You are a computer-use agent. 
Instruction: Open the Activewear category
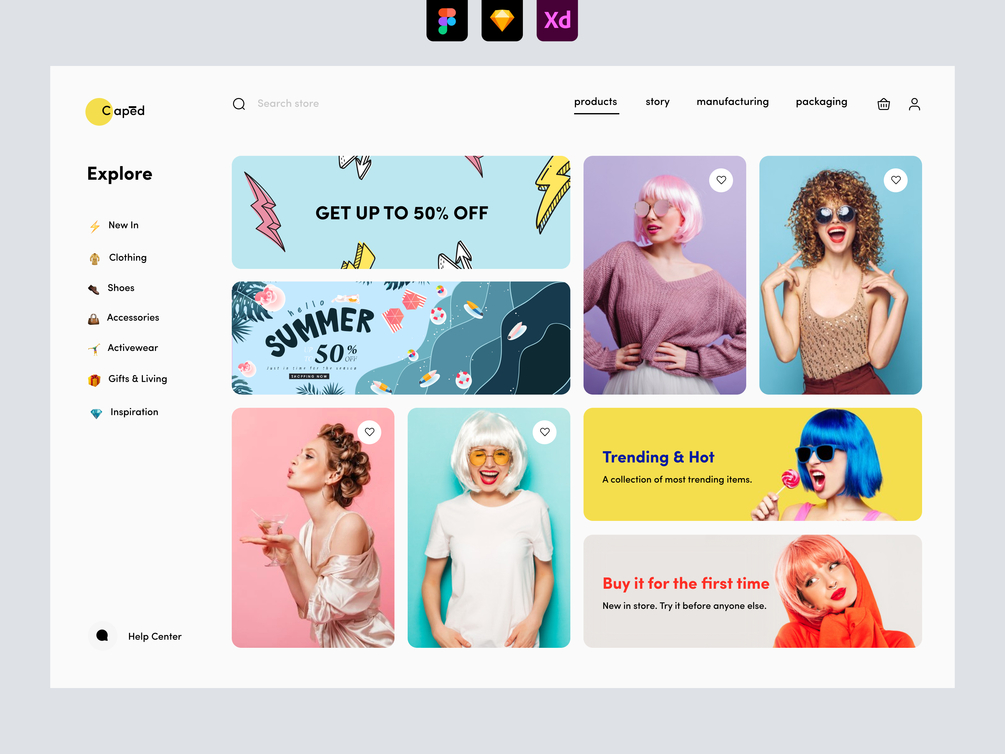pos(123,348)
